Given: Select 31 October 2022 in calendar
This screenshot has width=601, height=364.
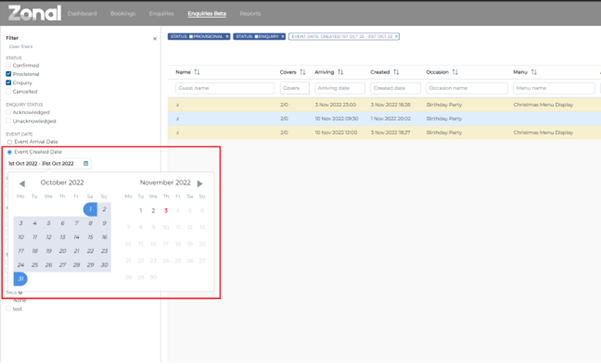Looking at the screenshot, I should point(20,279).
